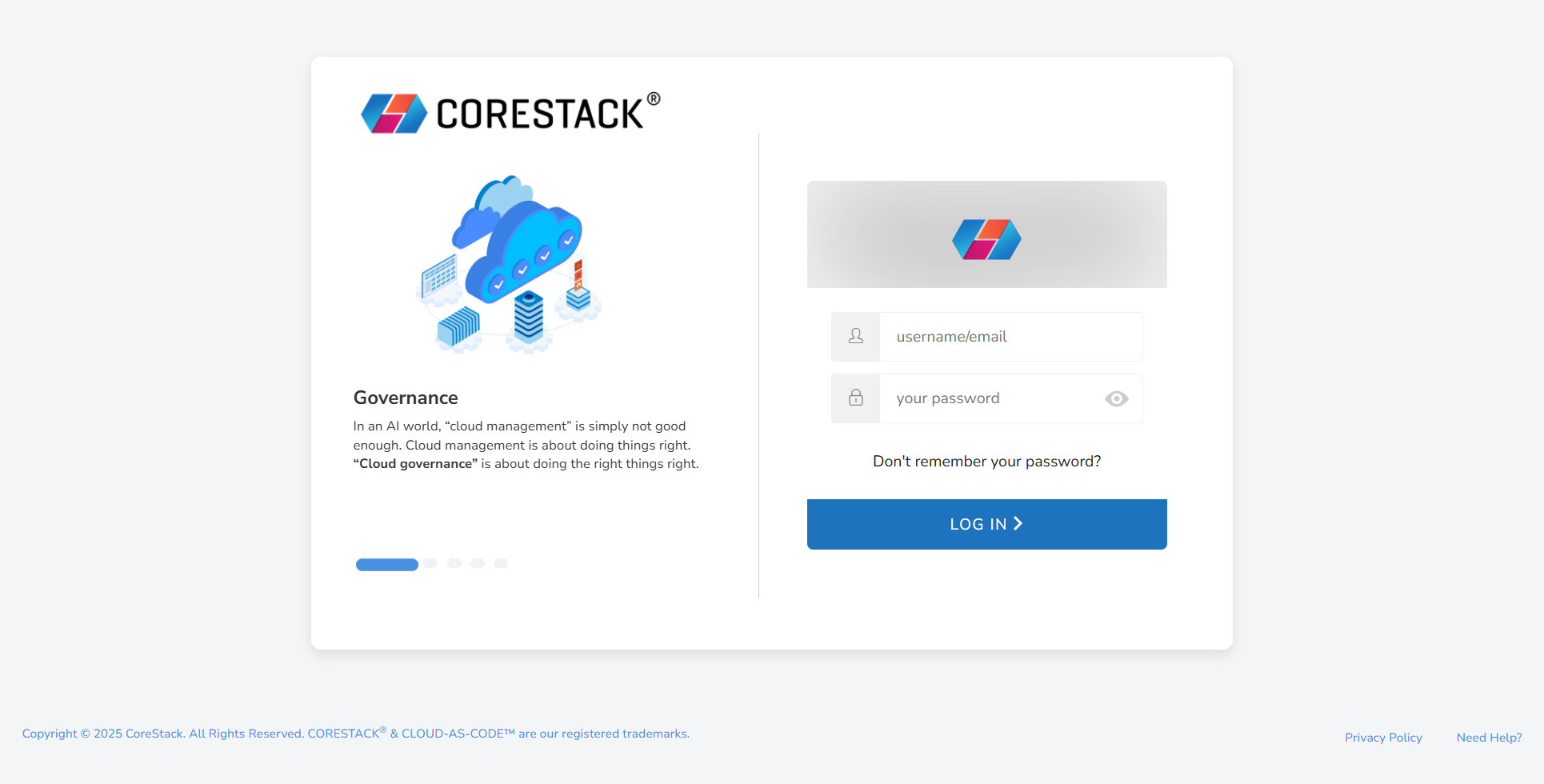The image size is (1544, 784).
Task: Open Don't remember your password link
Action: click(986, 462)
